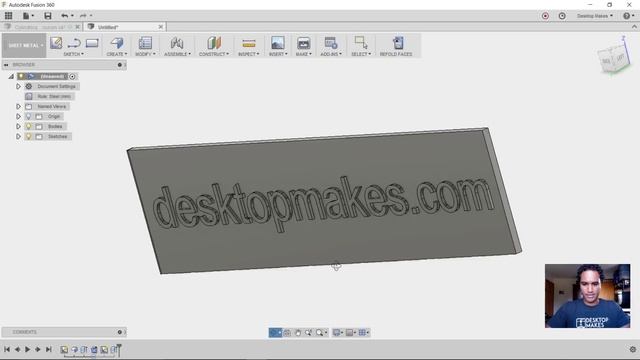Select the first sketch feature in timeline
Viewport: 640px width, 360px height.
[64, 350]
